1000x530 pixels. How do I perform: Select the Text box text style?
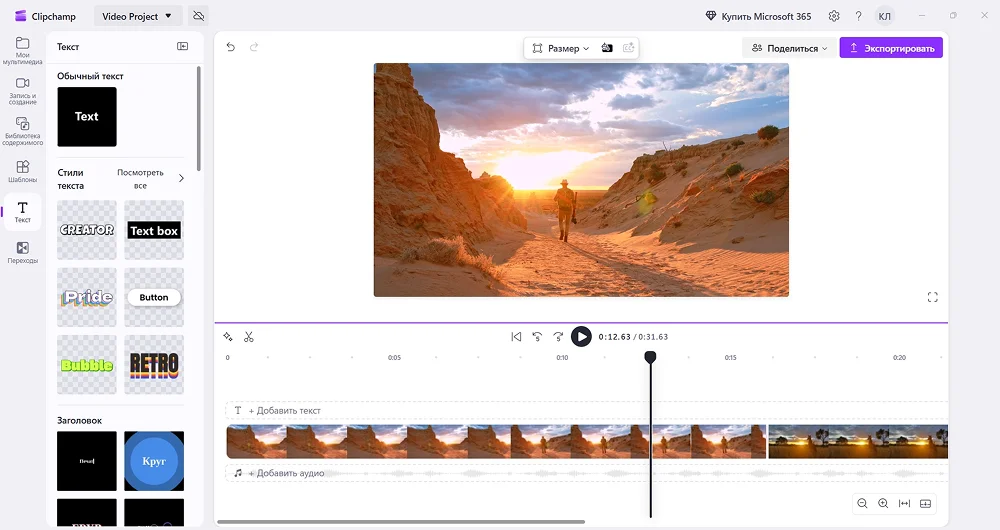(x=154, y=230)
